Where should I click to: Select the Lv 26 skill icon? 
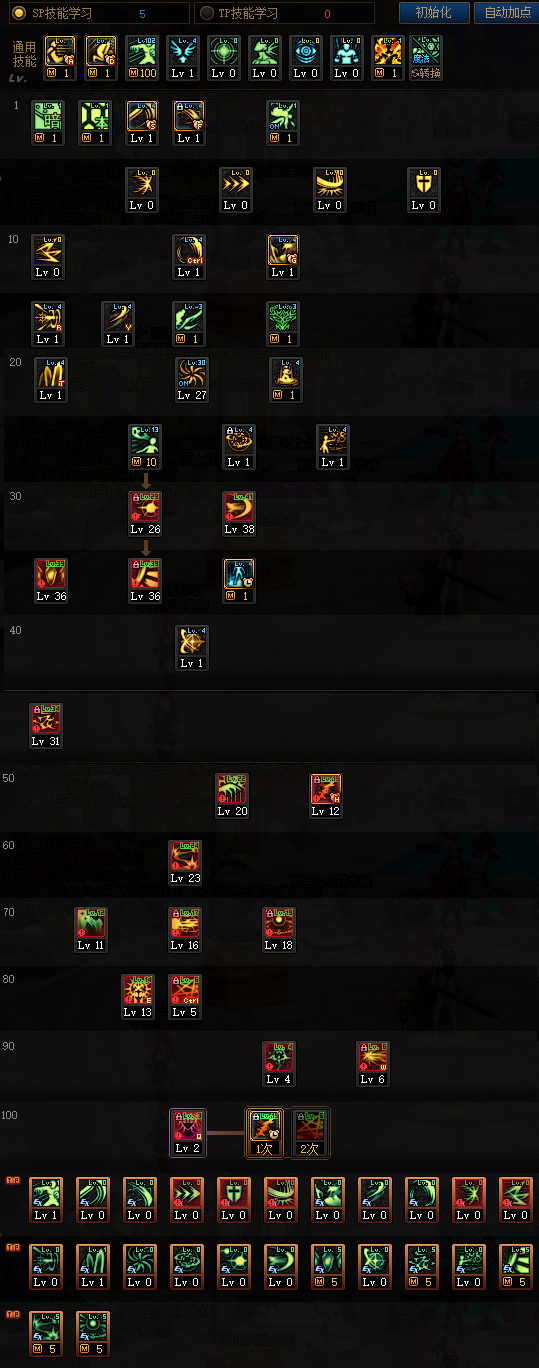coord(144,514)
